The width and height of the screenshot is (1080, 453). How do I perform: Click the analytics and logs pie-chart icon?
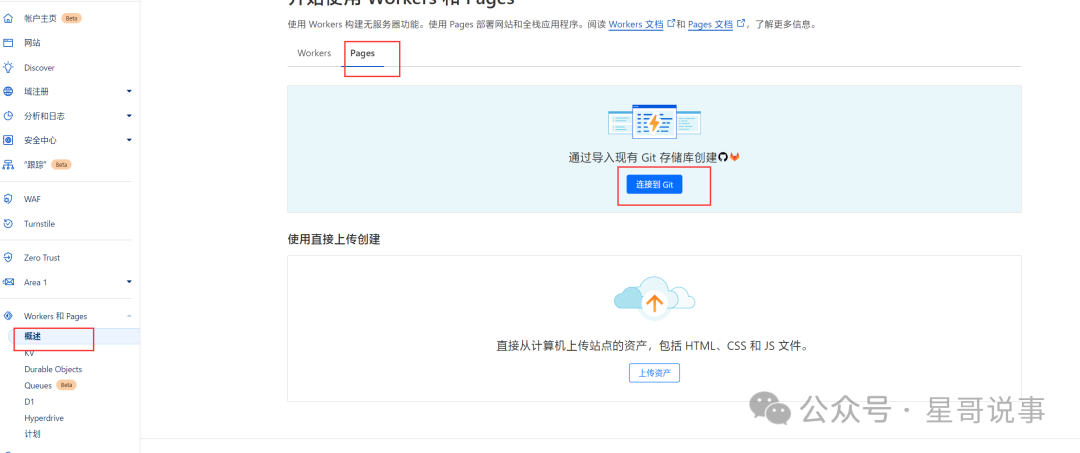click(8, 116)
